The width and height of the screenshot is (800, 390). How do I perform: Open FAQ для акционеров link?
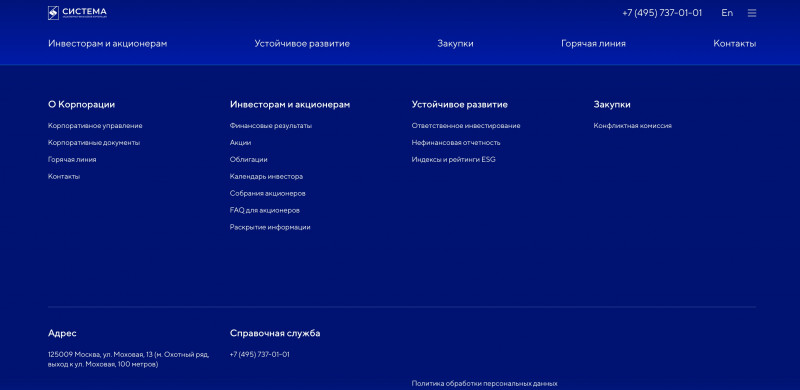click(264, 210)
